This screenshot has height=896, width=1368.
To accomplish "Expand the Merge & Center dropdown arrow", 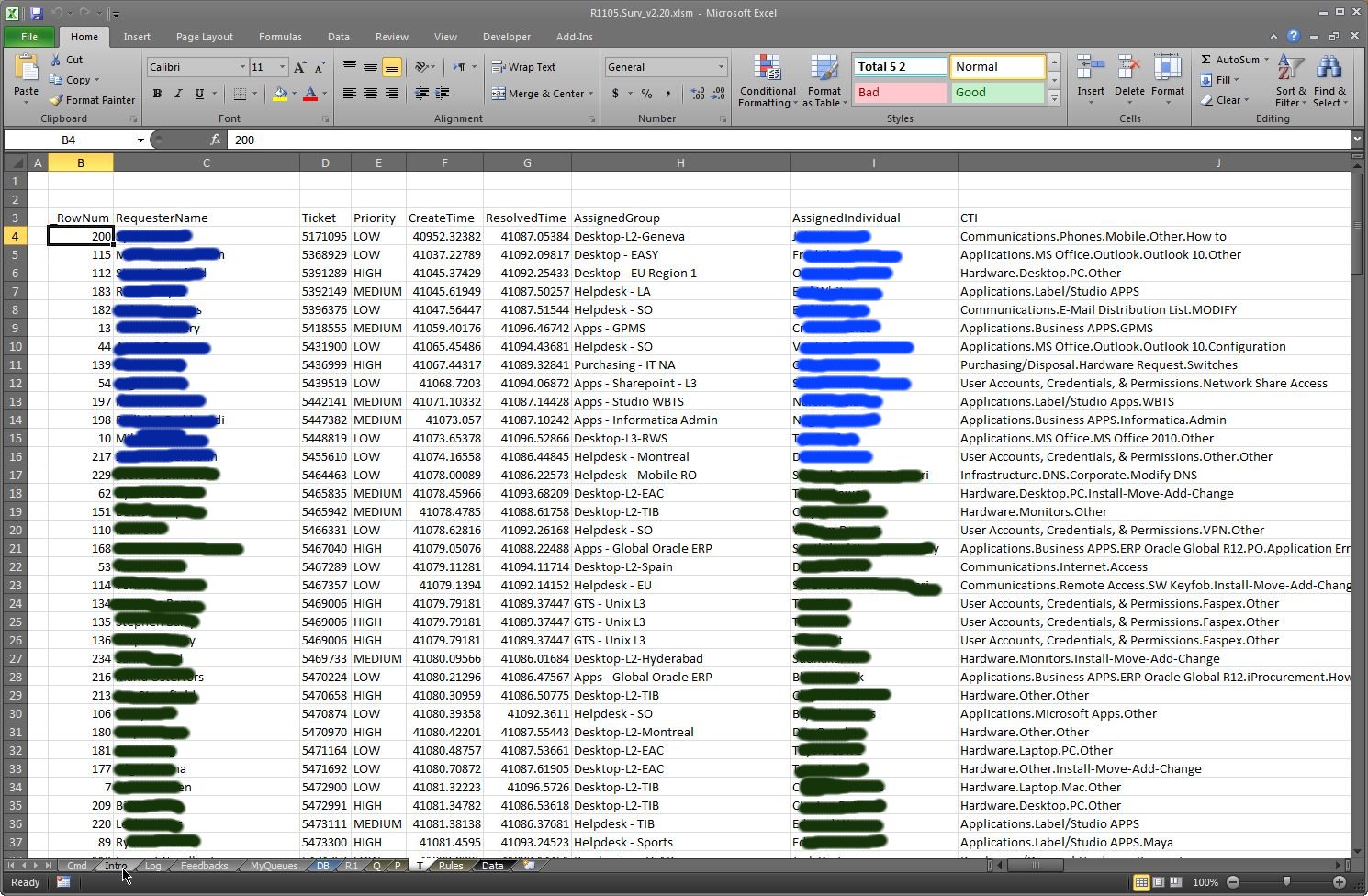I will 590,94.
